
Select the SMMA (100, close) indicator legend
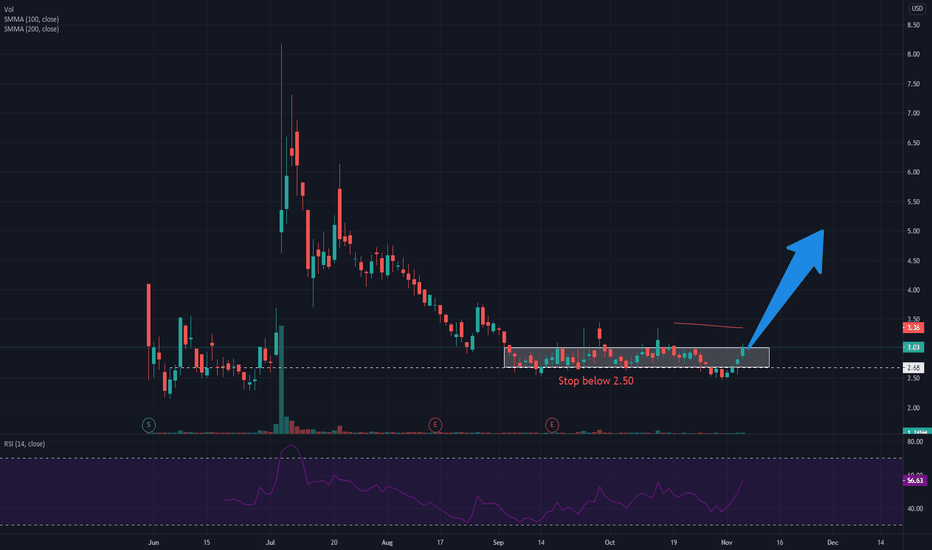[32, 19]
